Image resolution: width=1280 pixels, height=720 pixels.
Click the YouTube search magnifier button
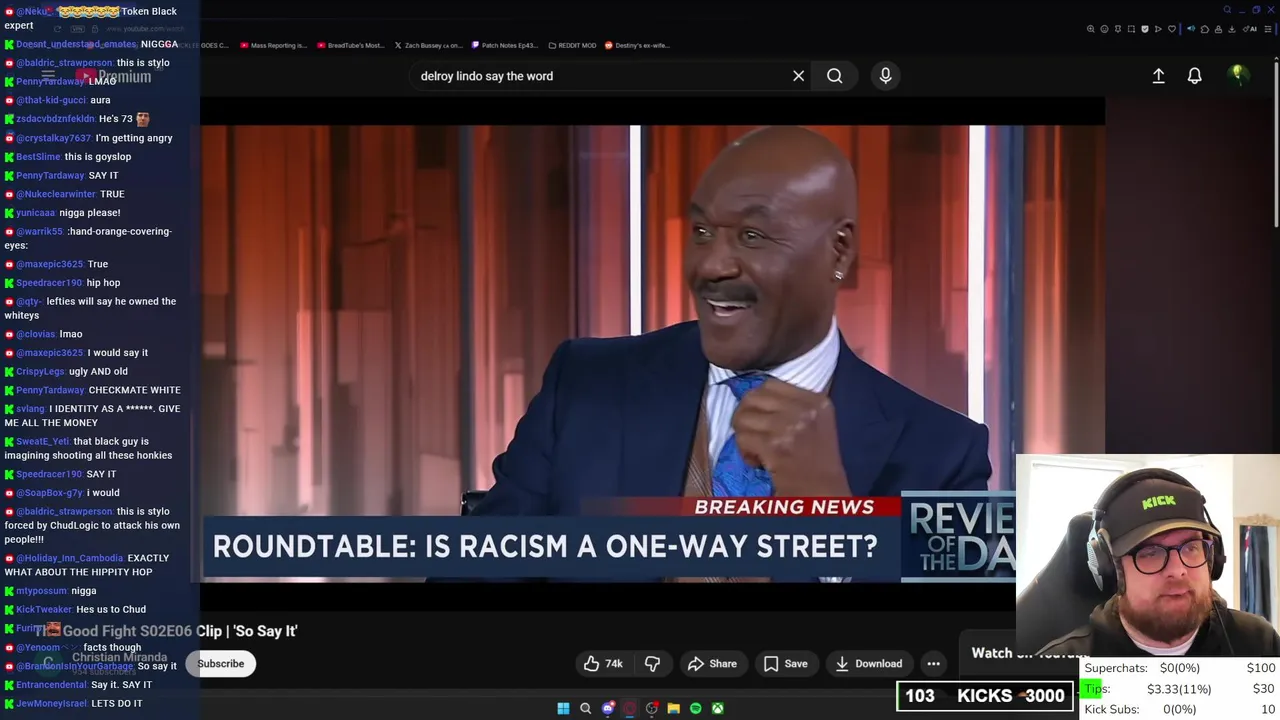(x=834, y=76)
